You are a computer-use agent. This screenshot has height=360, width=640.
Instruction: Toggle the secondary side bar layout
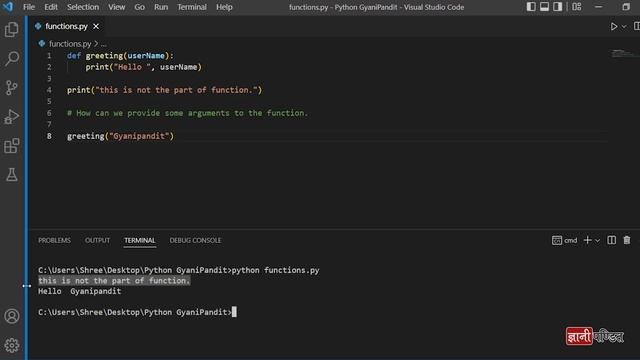(x=558, y=7)
